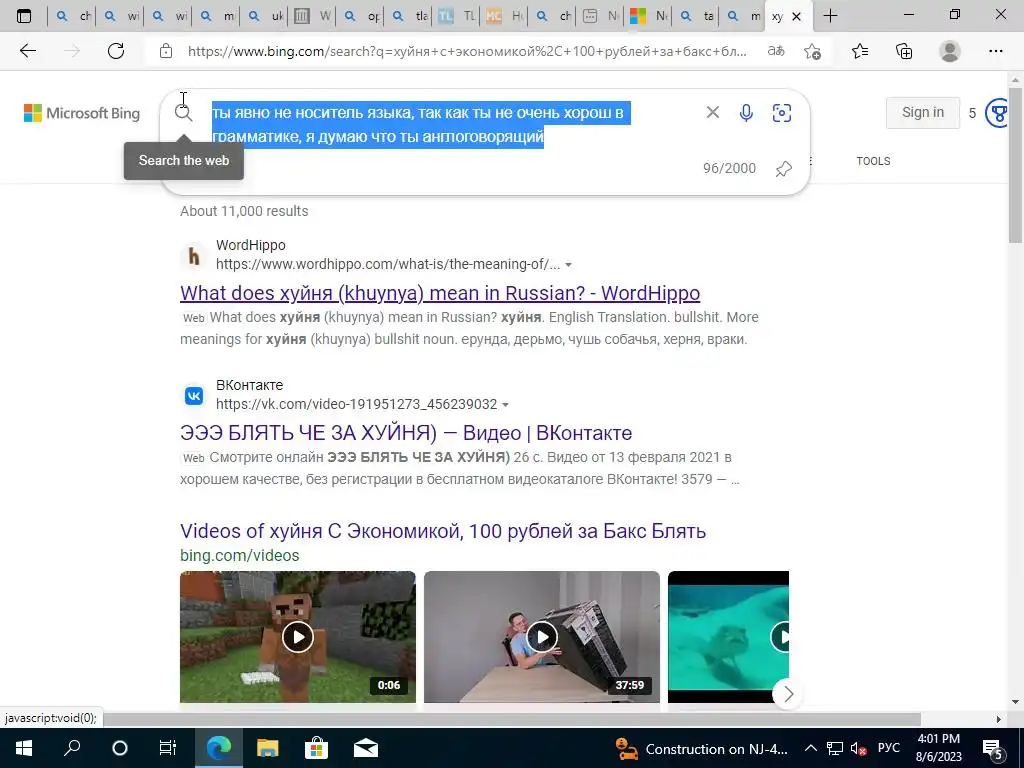Click the Edge icon in taskbar
This screenshot has width=1024, height=768.
[218, 748]
